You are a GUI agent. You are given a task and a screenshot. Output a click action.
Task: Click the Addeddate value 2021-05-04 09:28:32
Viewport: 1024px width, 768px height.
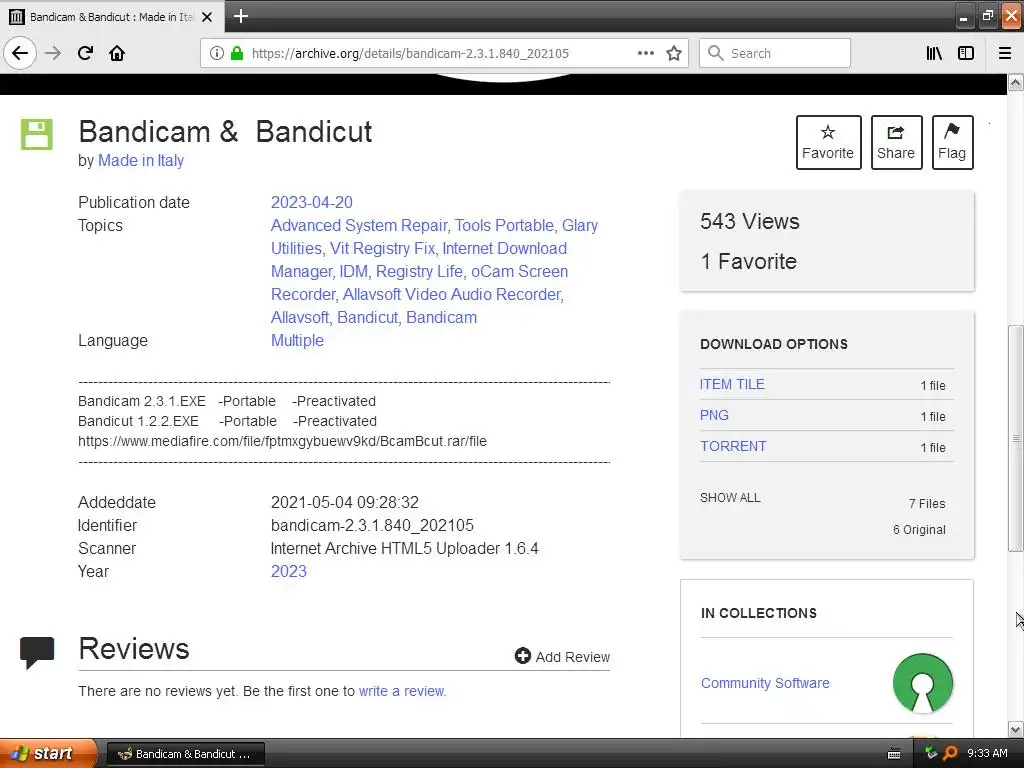click(x=345, y=503)
